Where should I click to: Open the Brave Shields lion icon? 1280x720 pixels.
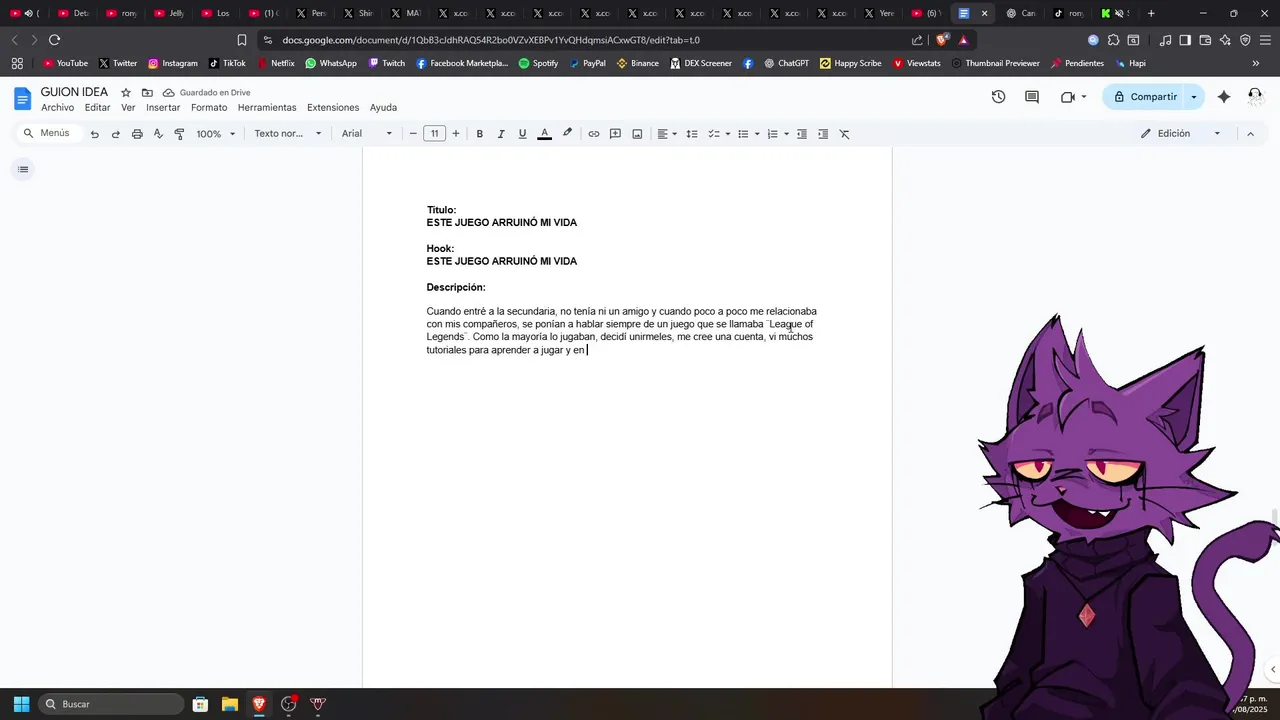click(942, 40)
